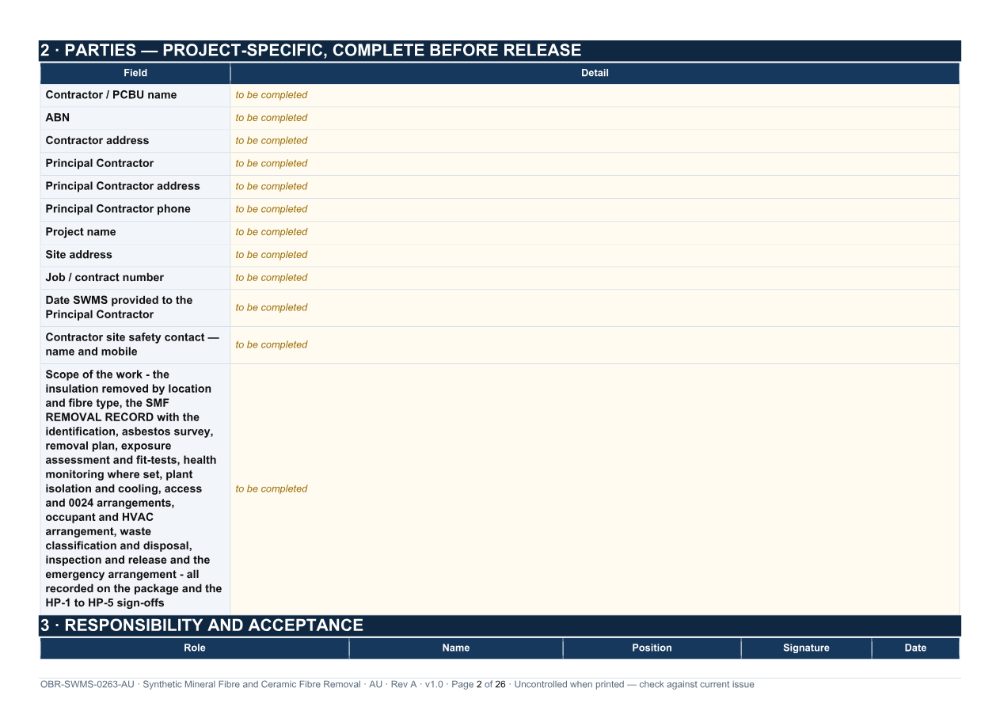Select the 'Signature' column header
The height and width of the screenshot is (707, 1000).
tap(806, 648)
